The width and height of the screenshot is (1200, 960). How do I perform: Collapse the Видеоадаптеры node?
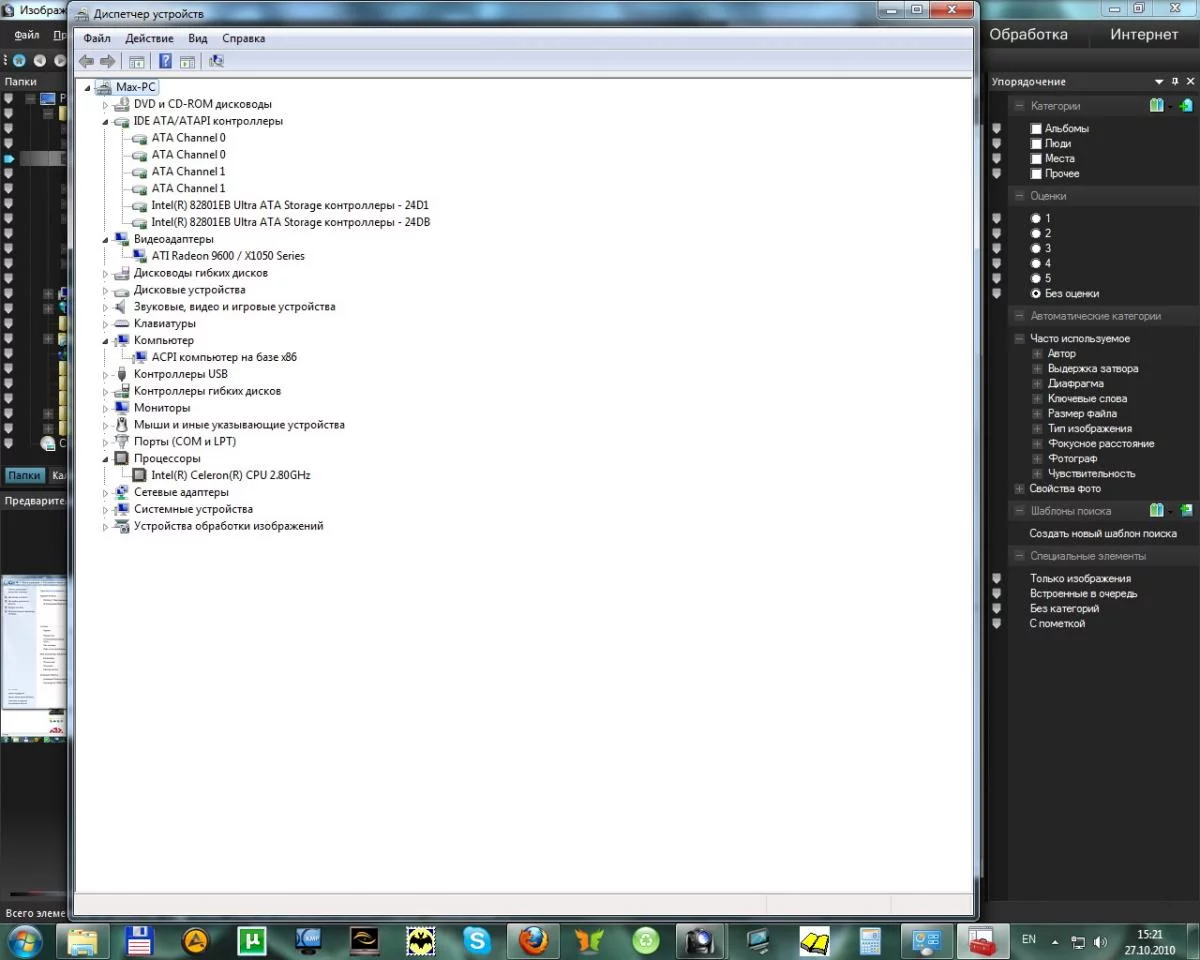pyautogui.click(x=105, y=239)
